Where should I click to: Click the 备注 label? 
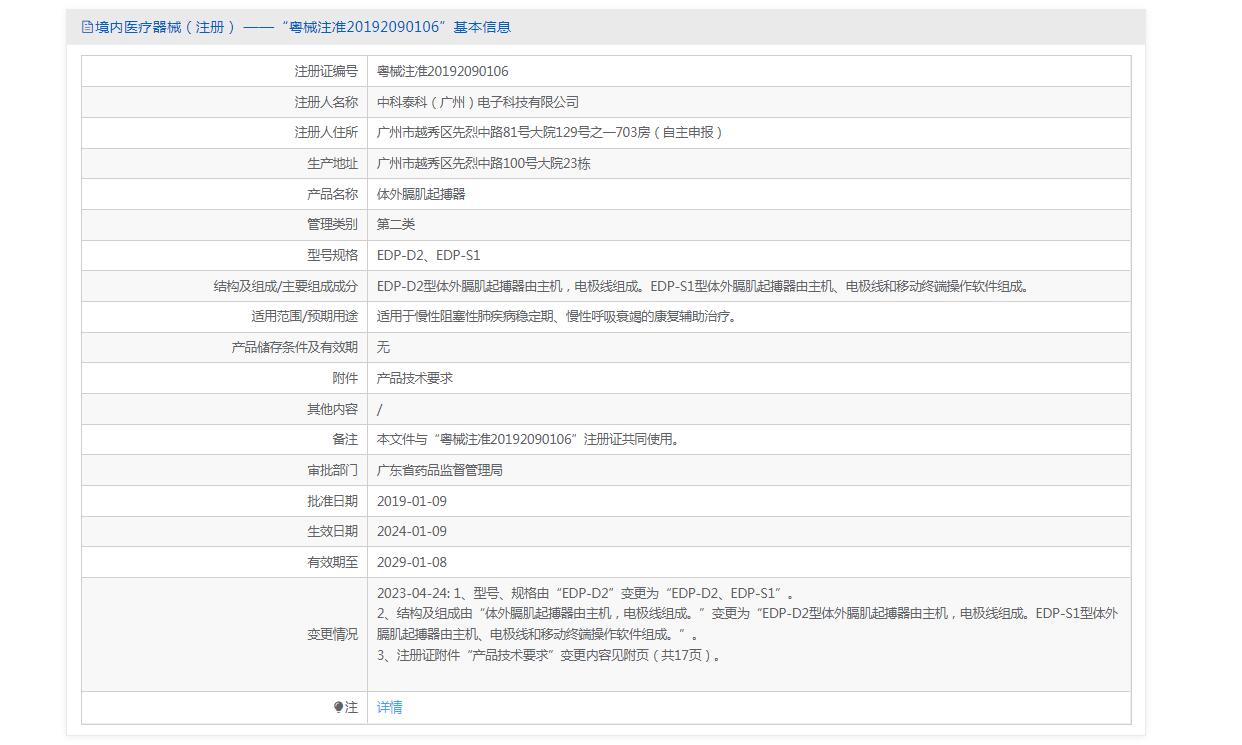[x=345, y=439]
